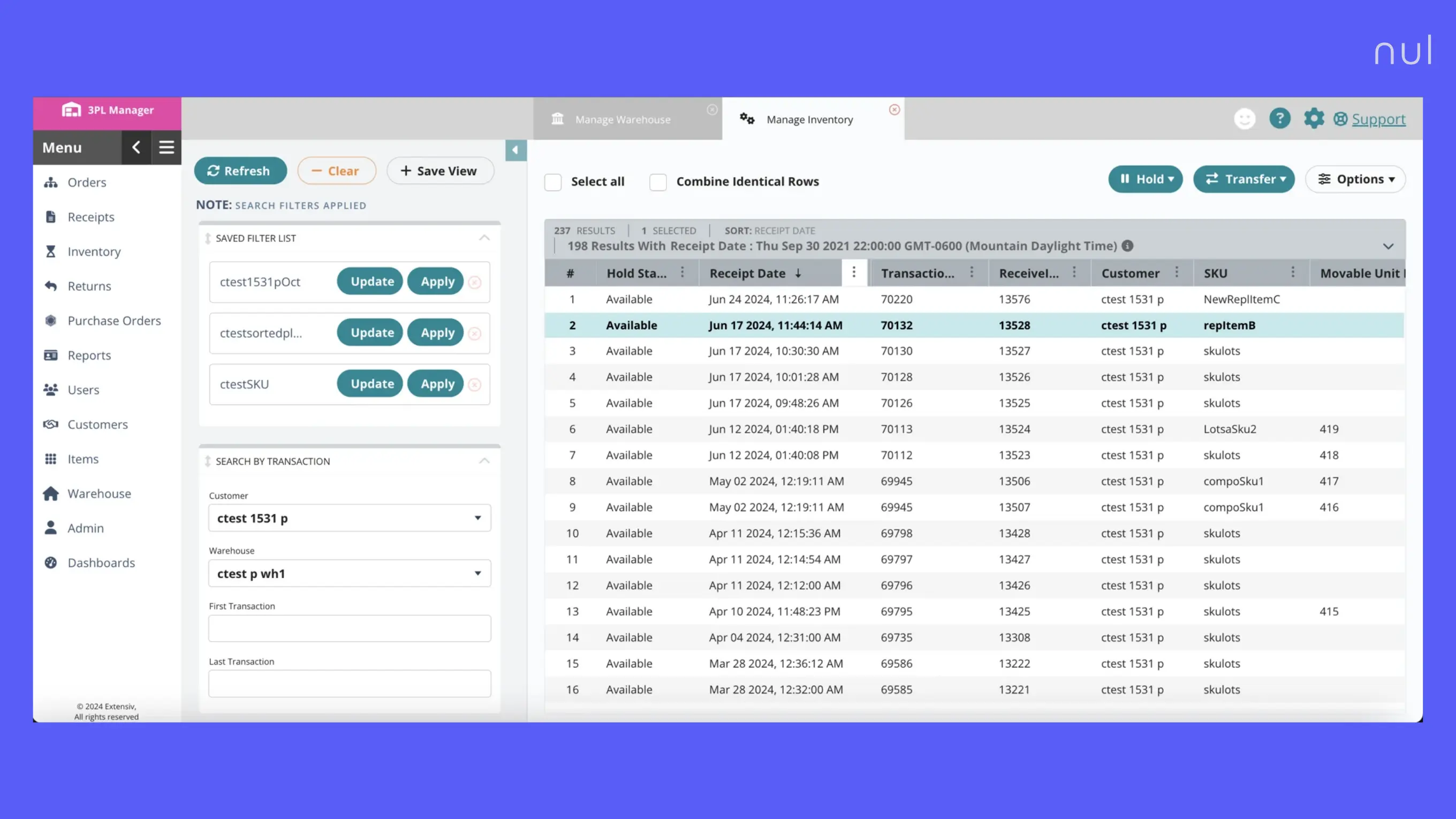Select Customers in the sidebar
Viewport: 1456px width, 819px height.
[x=97, y=424]
